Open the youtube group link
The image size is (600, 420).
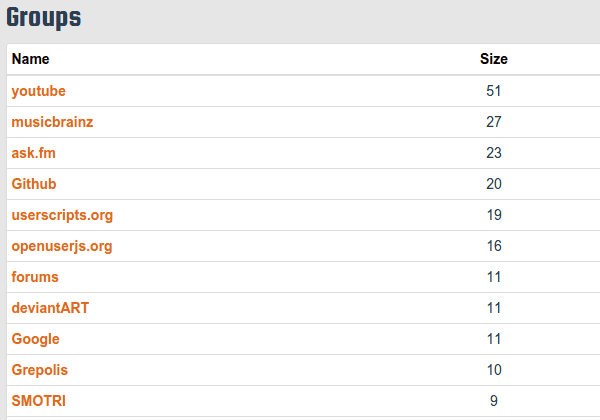coord(38,91)
